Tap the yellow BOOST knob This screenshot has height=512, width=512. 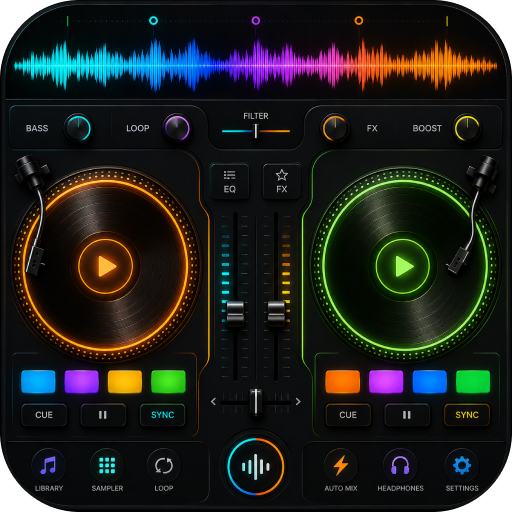pos(467,128)
